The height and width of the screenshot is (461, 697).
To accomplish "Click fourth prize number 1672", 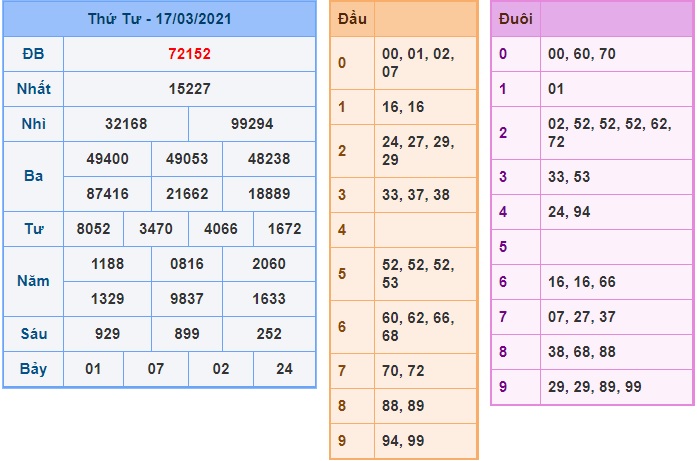I will click(284, 229).
